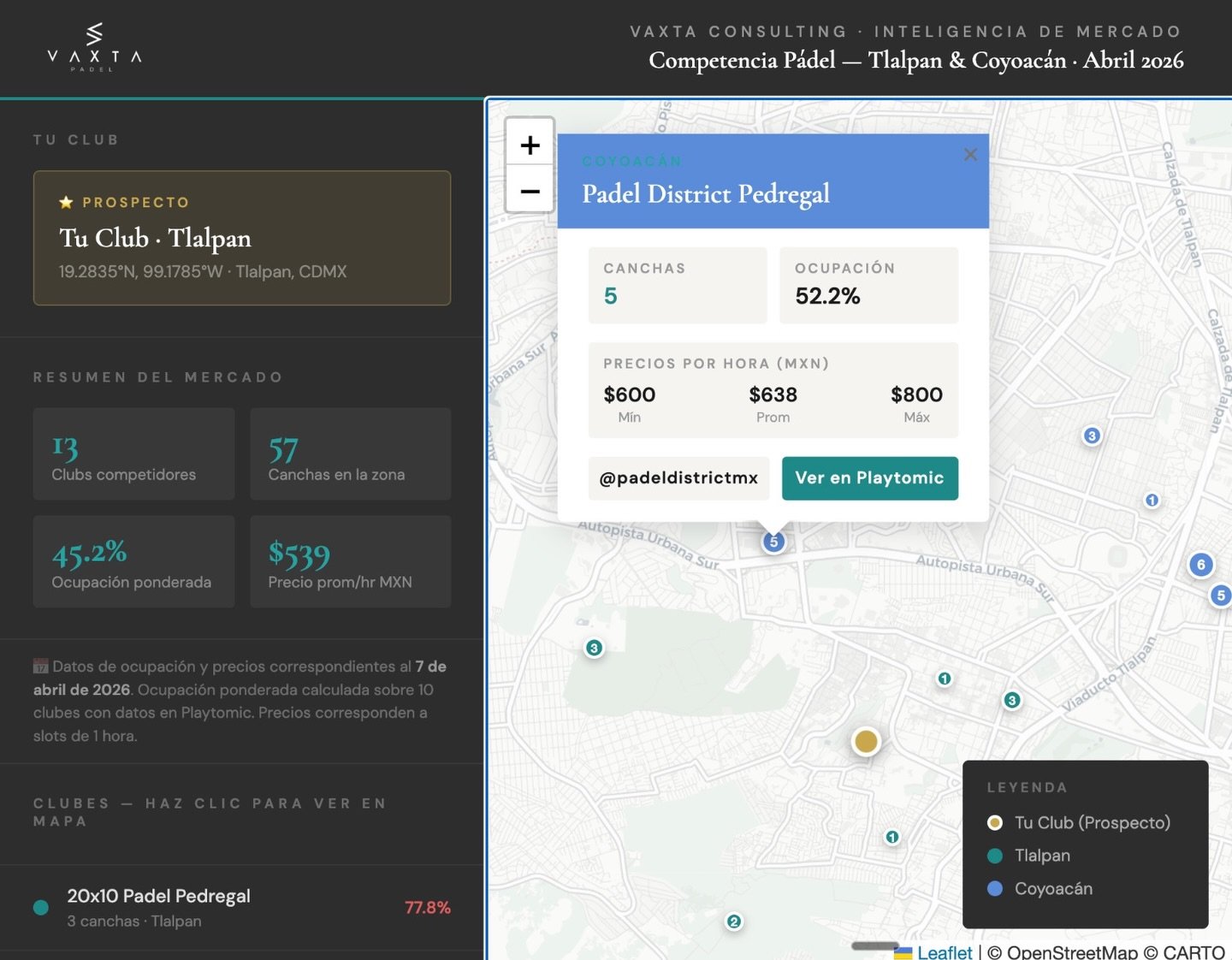This screenshot has height=960, width=1232.
Task: Click the Tu Club · Tlalpan prospect card
Action: (x=241, y=238)
